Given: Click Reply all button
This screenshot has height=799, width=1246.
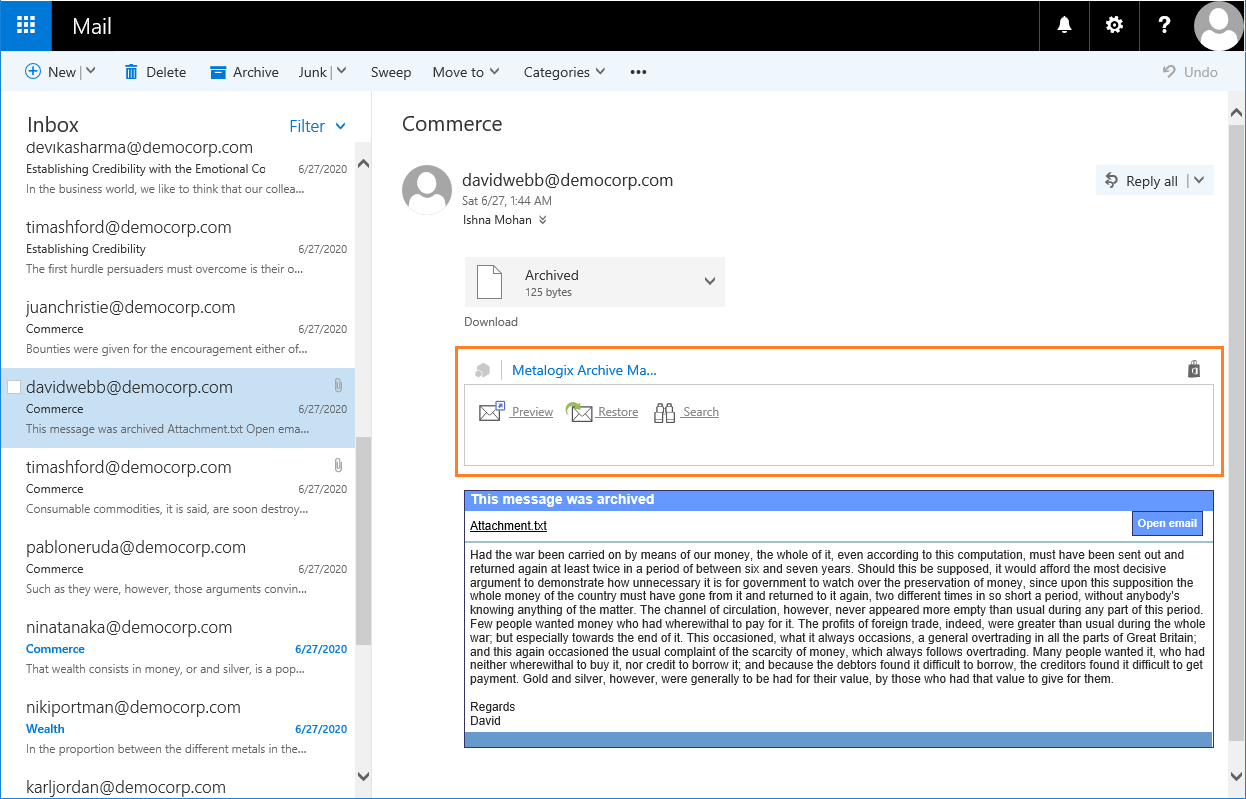Looking at the screenshot, I should pos(1141,181).
